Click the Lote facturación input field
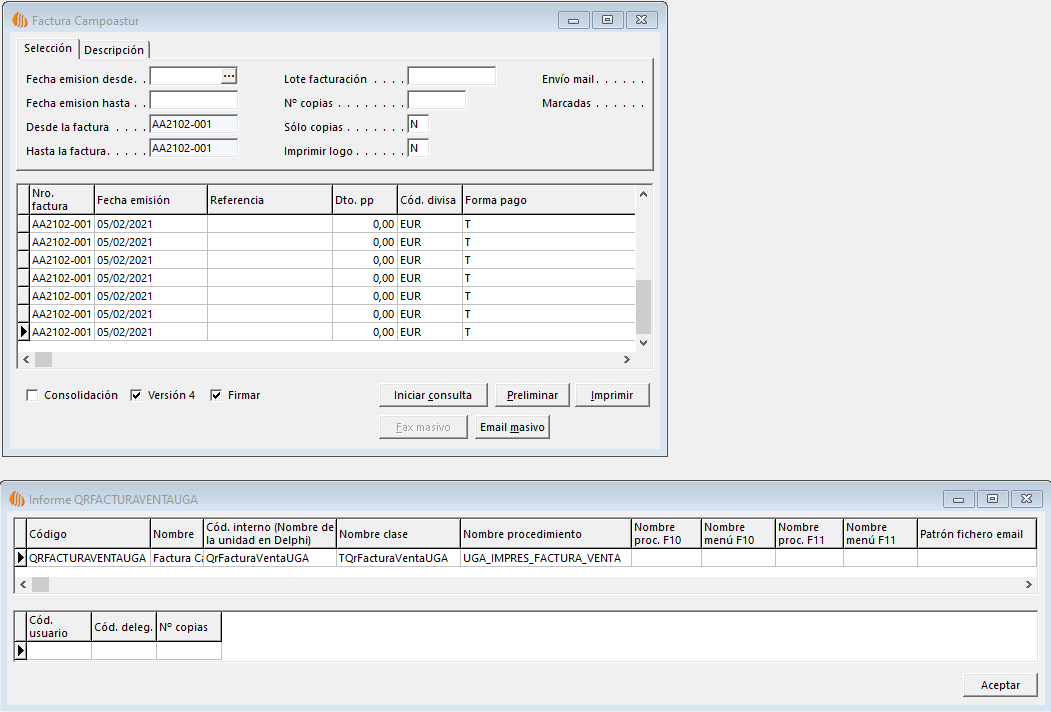Screen dimensions: 1051x712 [451, 76]
